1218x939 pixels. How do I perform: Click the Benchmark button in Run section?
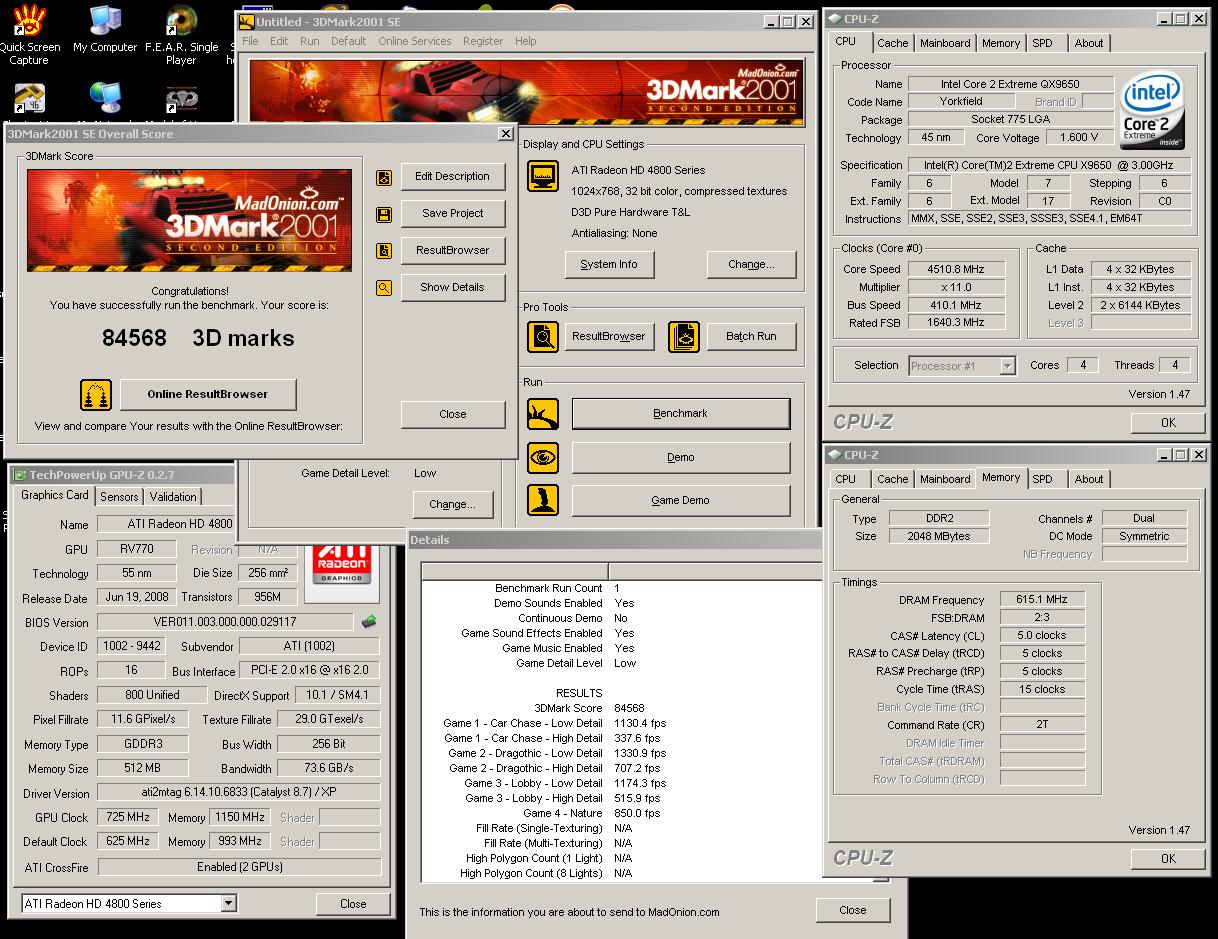(x=681, y=413)
